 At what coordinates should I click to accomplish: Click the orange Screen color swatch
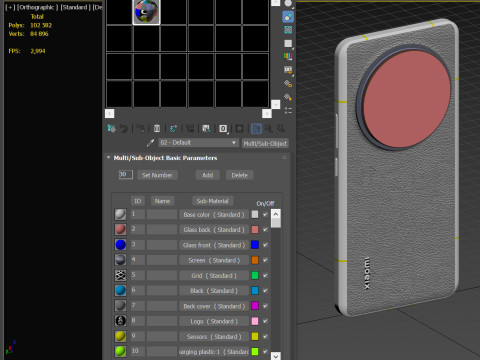click(x=255, y=260)
